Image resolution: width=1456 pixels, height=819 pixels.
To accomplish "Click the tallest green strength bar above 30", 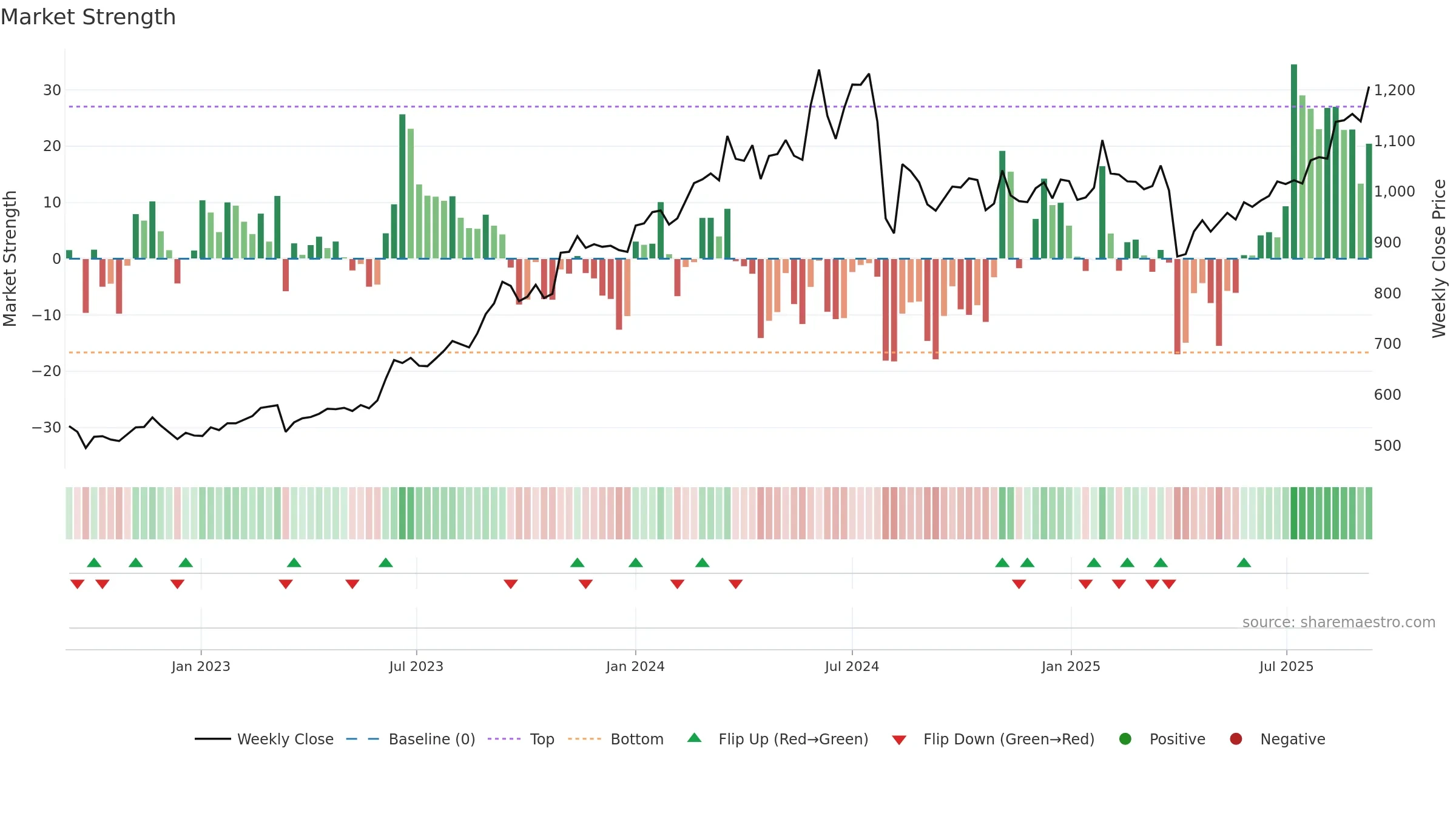I will 1294,161.
